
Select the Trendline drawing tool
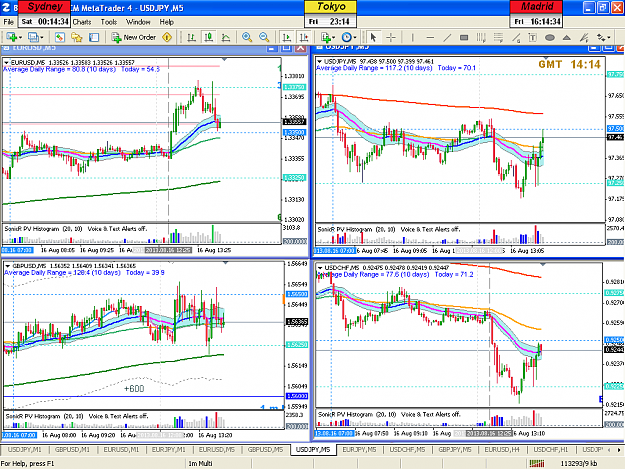pyautogui.click(x=447, y=37)
